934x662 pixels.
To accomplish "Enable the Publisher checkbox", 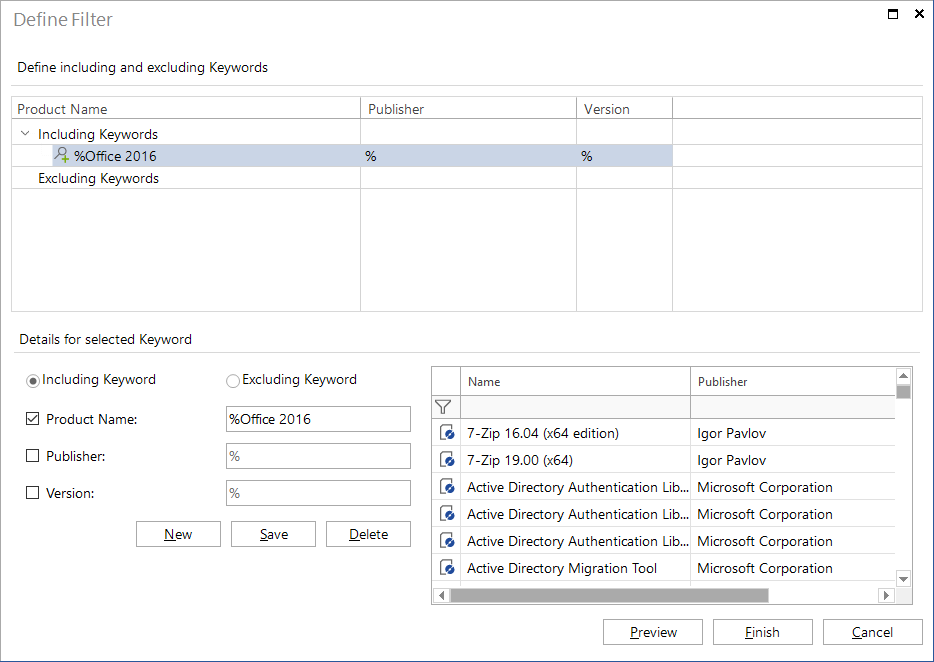I will tap(32, 456).
